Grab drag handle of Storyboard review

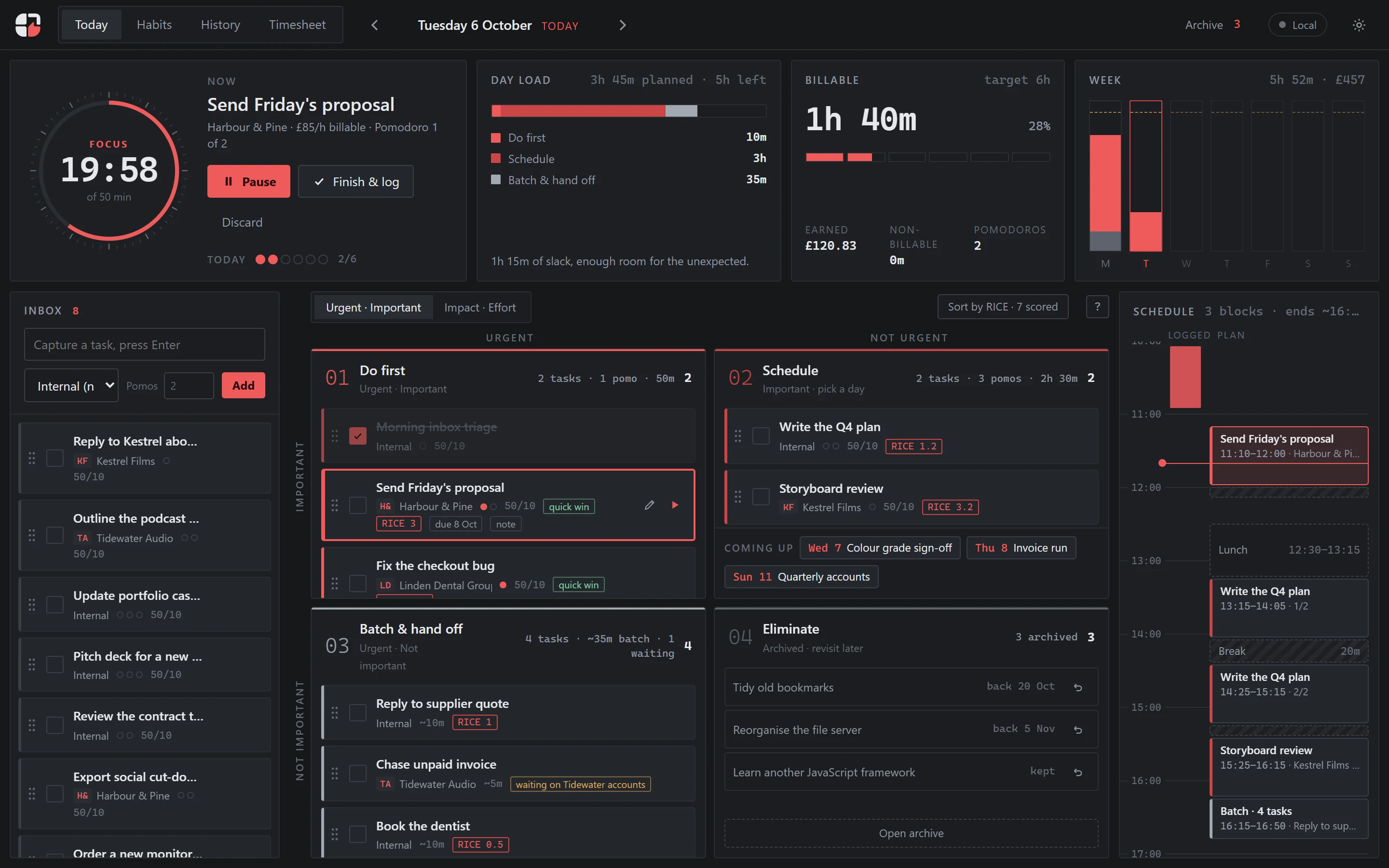pyautogui.click(x=737, y=497)
